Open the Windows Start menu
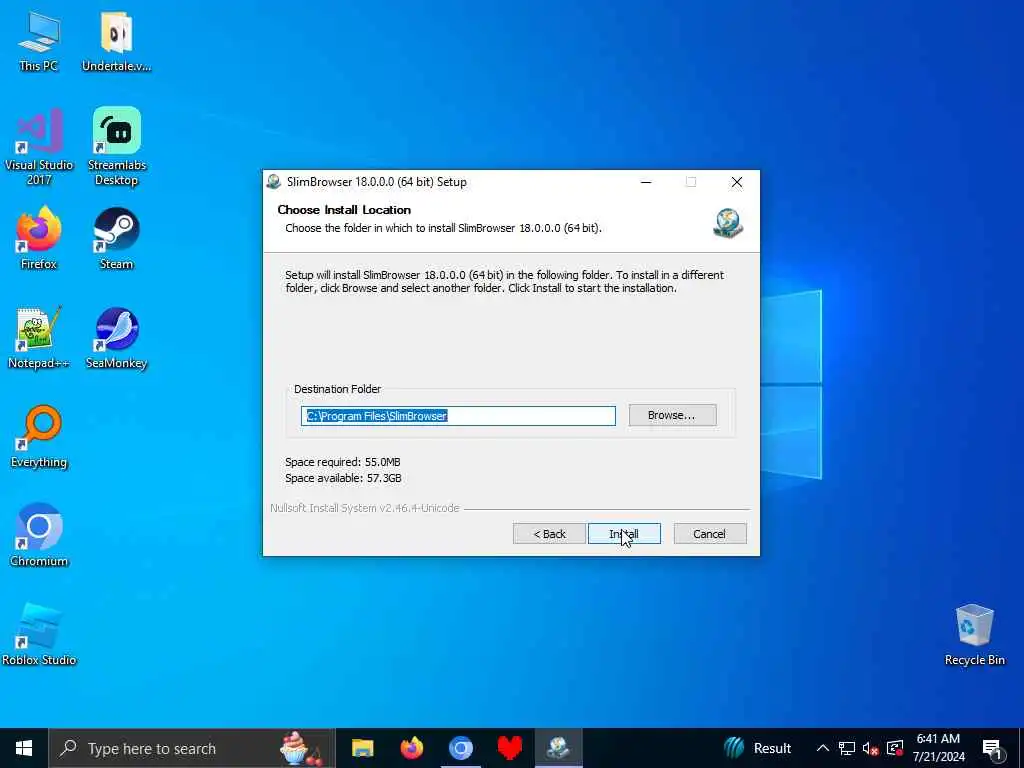This screenshot has width=1024, height=768. click(x=24, y=748)
